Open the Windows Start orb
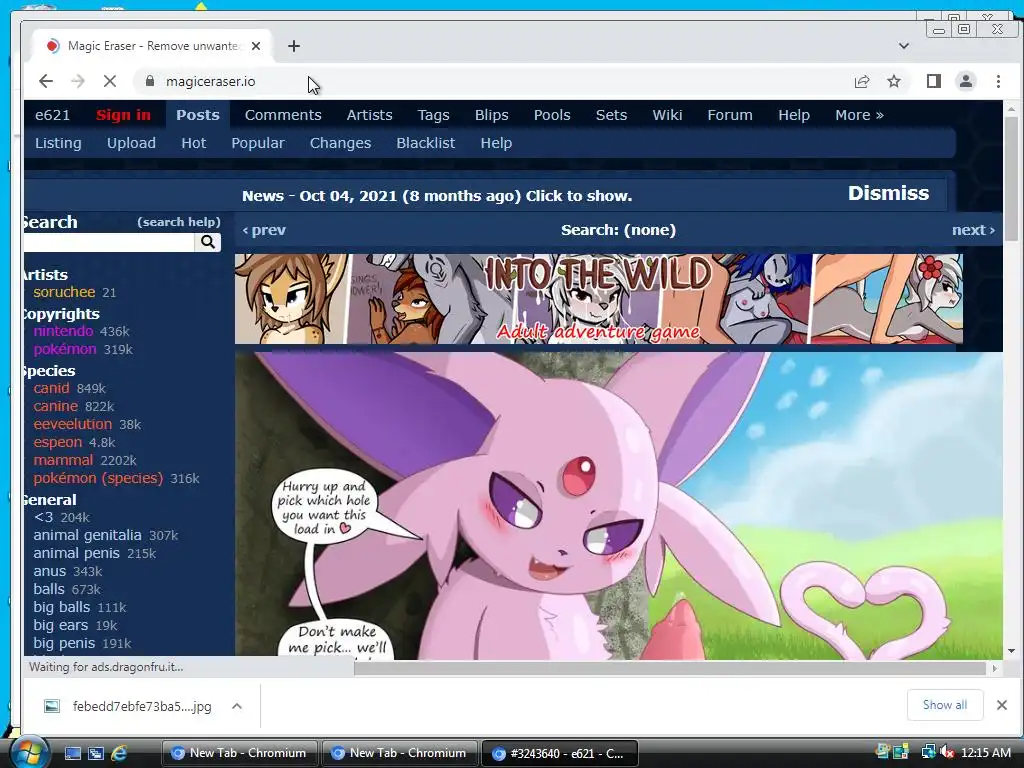The image size is (1024, 768). pyautogui.click(x=28, y=753)
